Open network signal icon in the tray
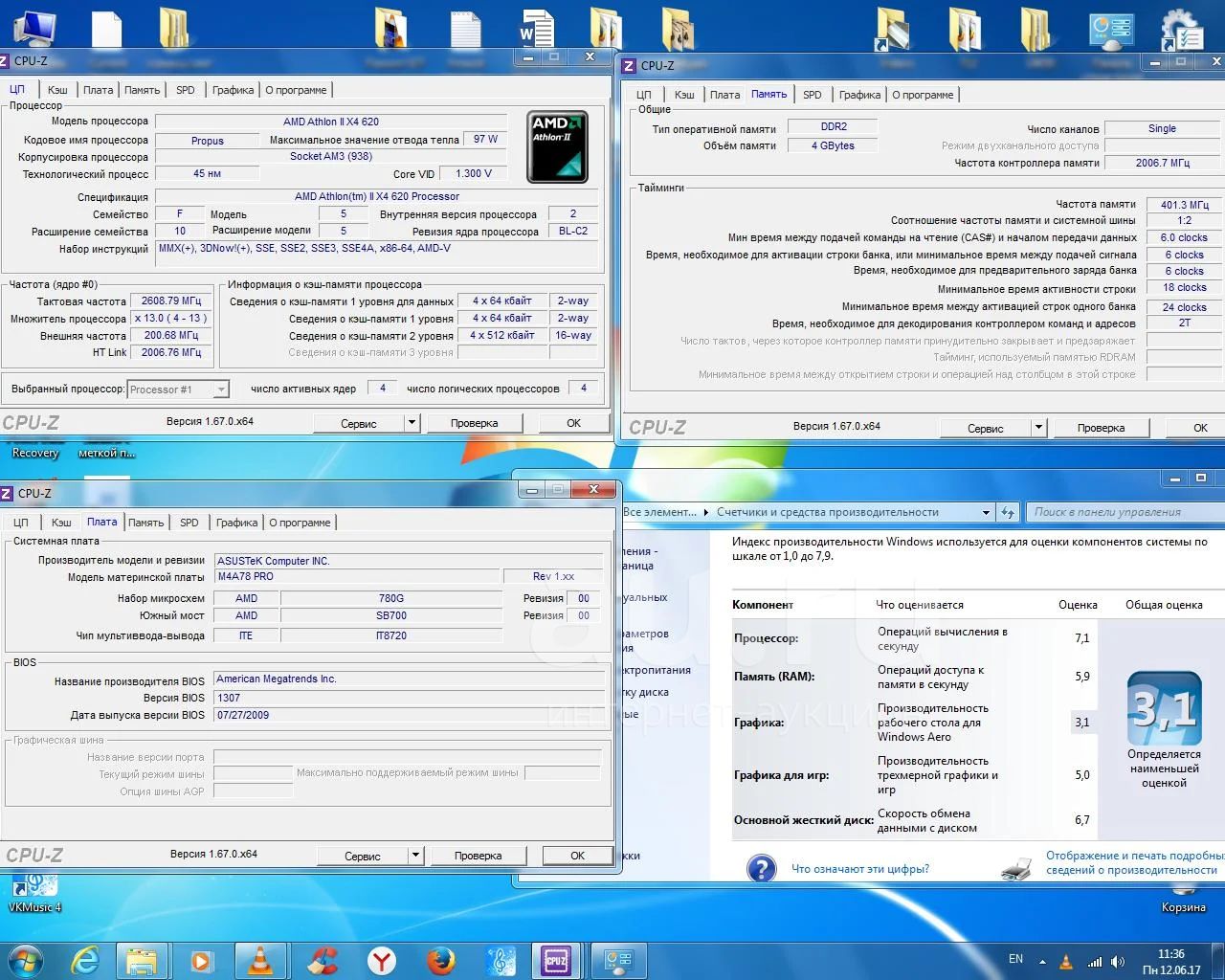Image resolution: width=1225 pixels, height=980 pixels. (1093, 961)
